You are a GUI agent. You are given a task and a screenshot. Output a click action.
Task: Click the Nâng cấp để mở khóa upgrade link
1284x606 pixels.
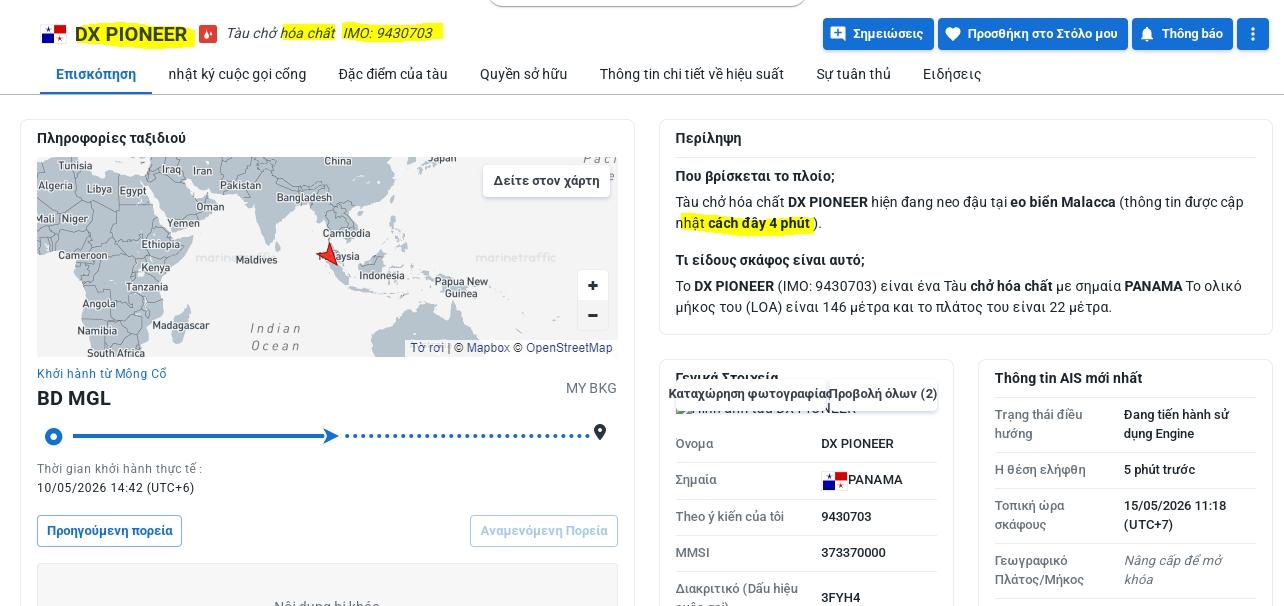(x=1172, y=570)
